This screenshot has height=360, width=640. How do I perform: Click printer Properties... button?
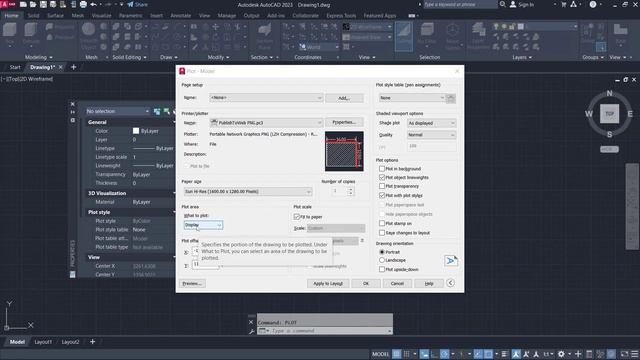tap(344, 122)
